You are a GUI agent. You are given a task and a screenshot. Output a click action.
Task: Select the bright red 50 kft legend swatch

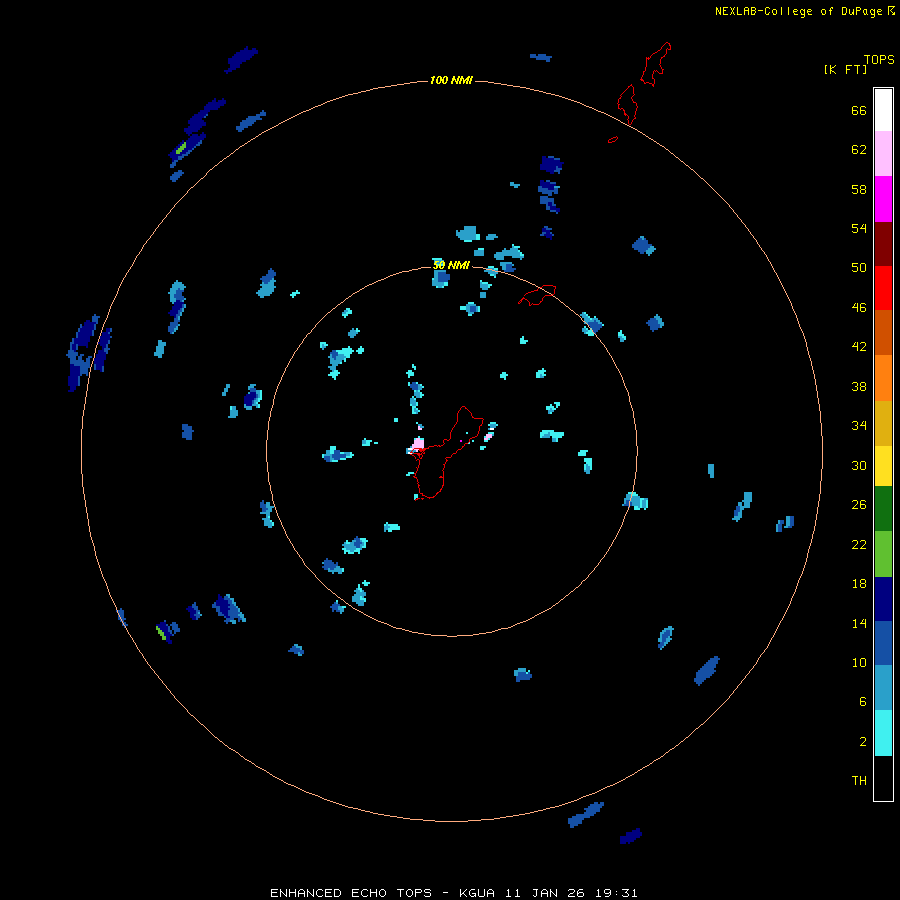tap(883, 288)
